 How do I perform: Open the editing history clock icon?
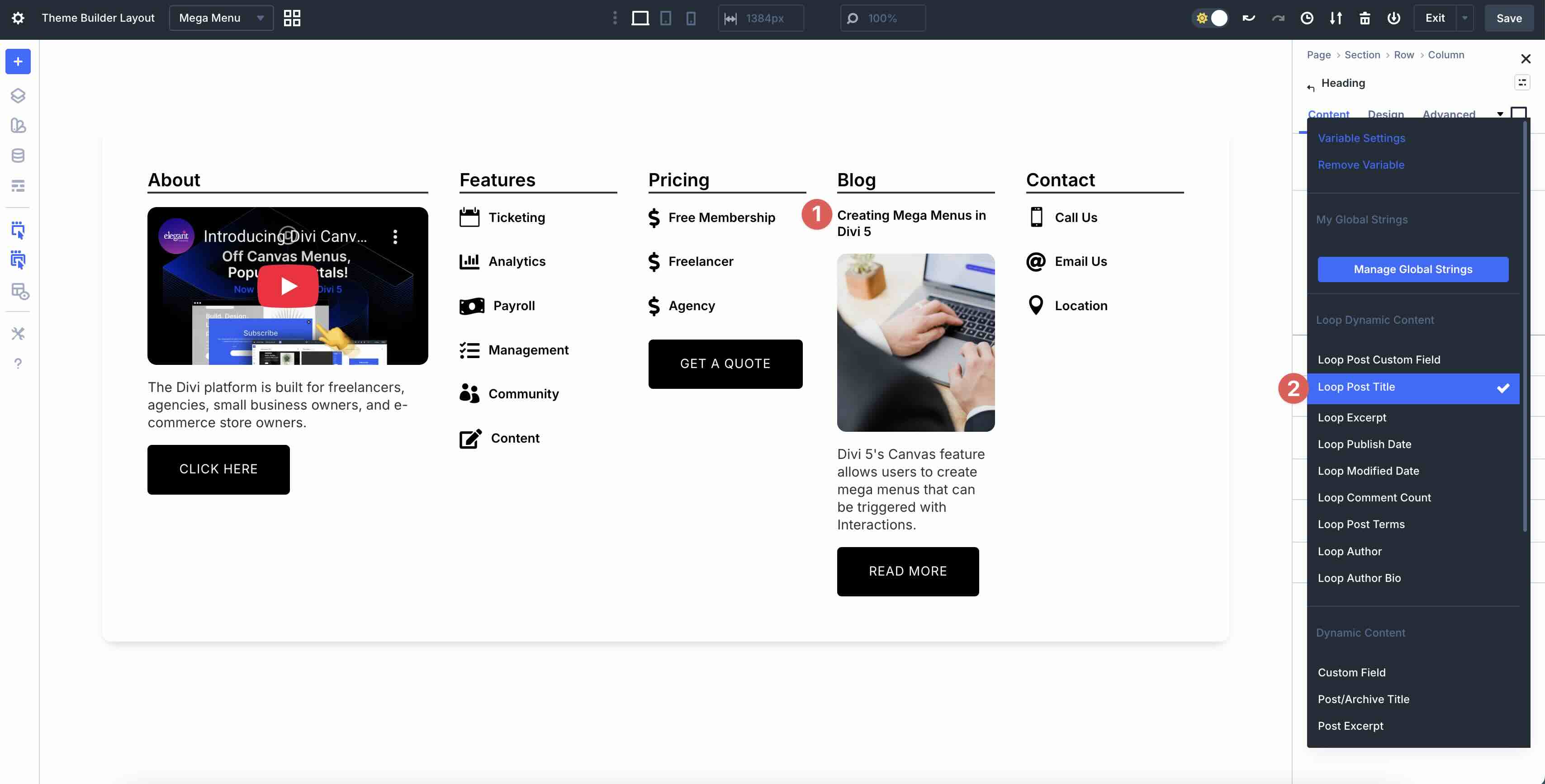tap(1307, 18)
